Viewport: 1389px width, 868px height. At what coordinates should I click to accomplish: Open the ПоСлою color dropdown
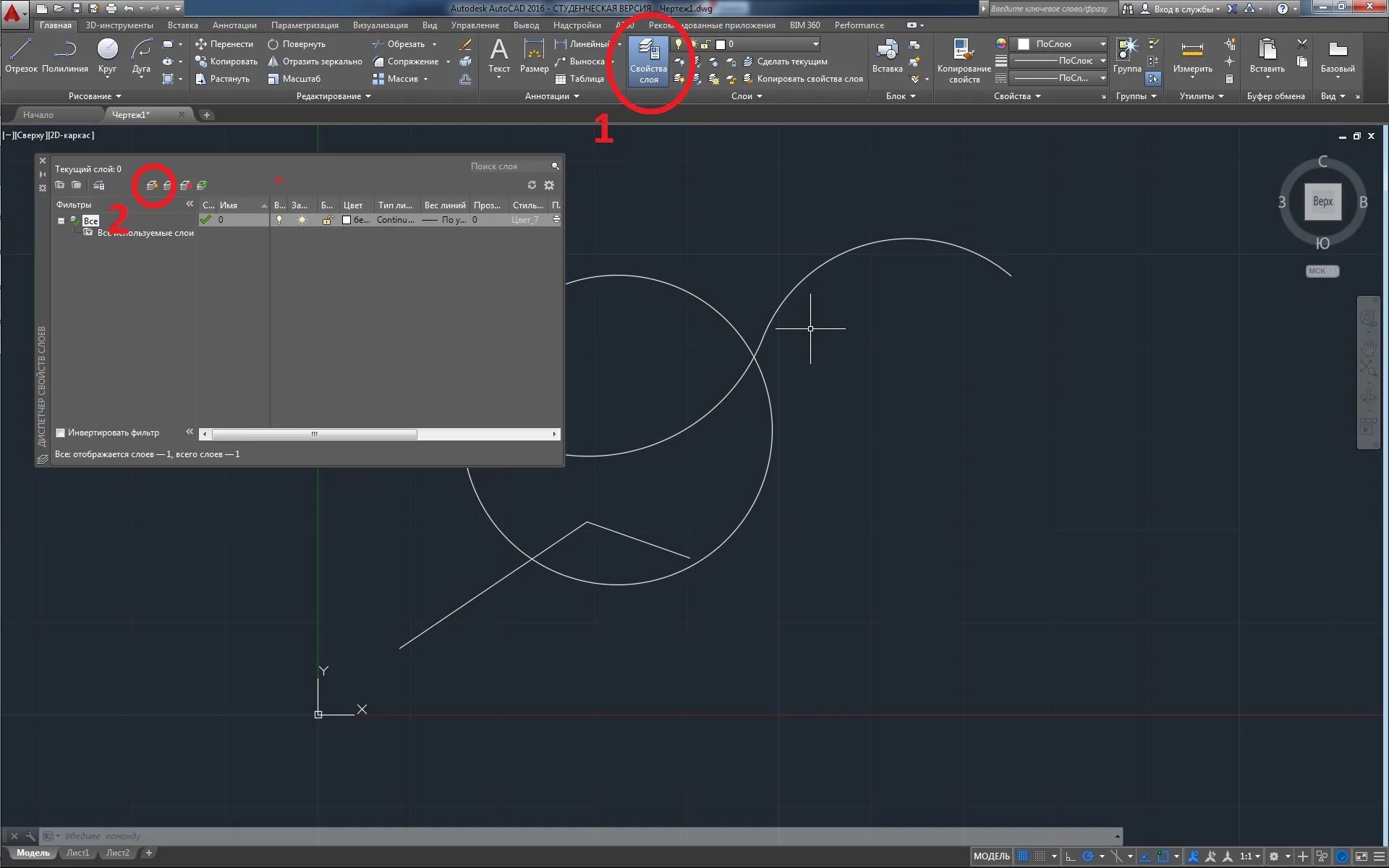[1058, 44]
